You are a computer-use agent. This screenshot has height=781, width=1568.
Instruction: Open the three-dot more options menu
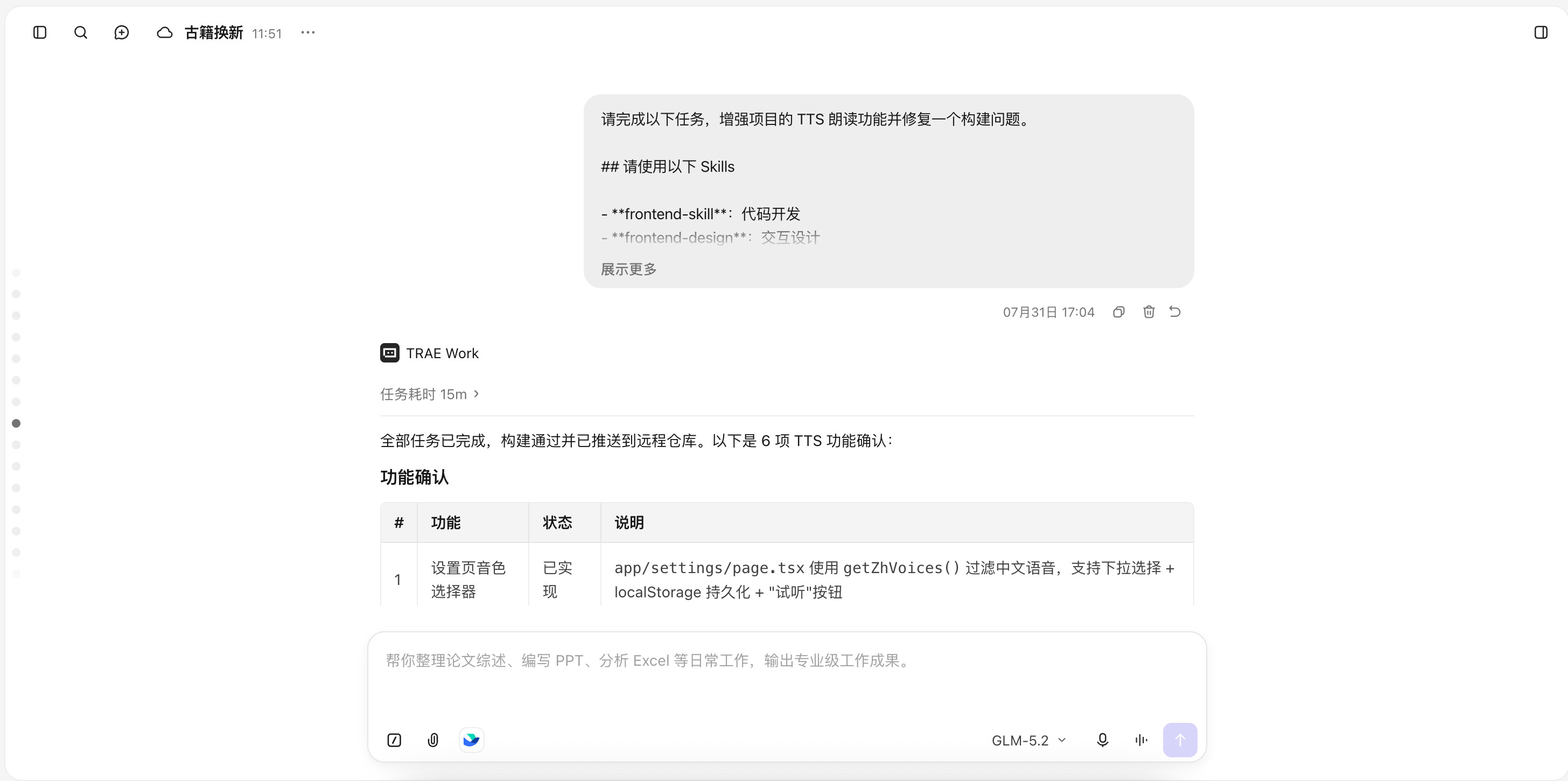pyautogui.click(x=308, y=32)
